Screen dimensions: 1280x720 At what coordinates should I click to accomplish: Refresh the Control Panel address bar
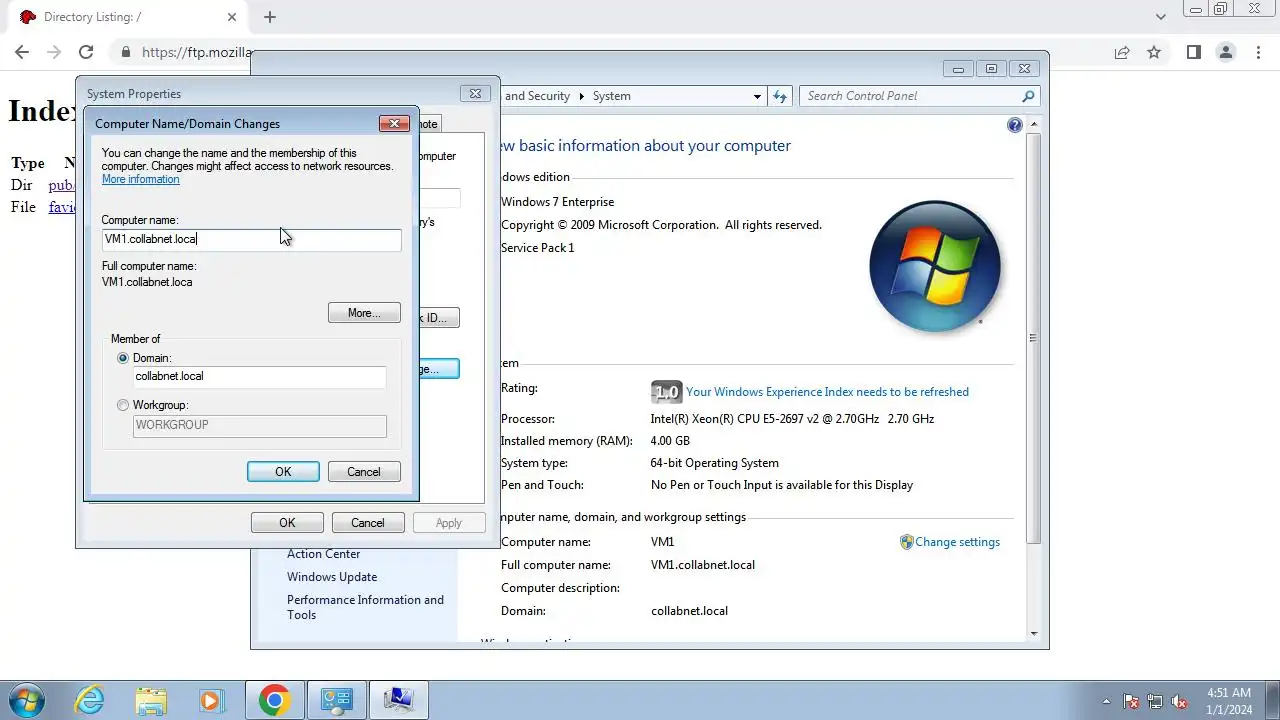[x=781, y=96]
